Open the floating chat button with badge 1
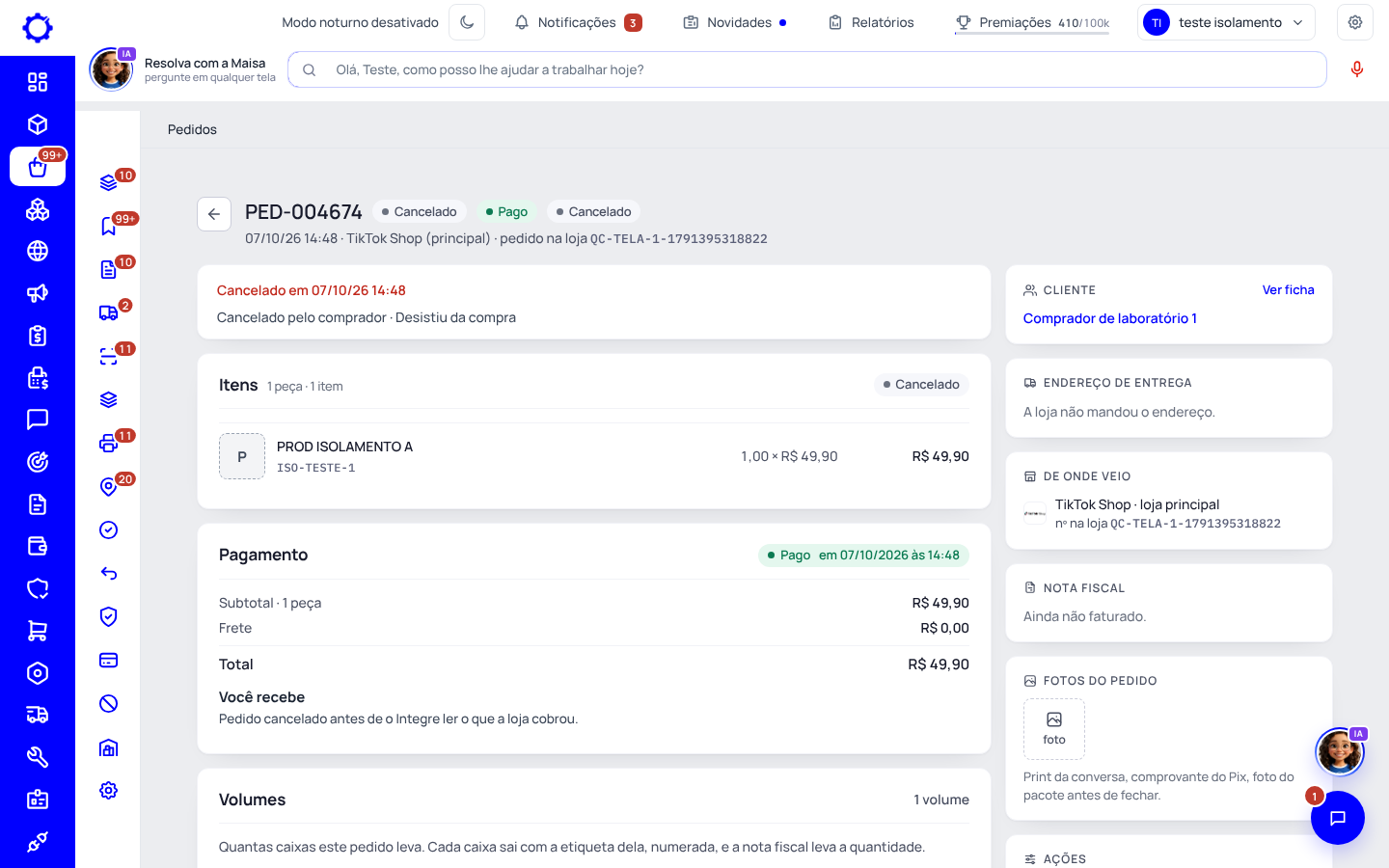 point(1338,818)
